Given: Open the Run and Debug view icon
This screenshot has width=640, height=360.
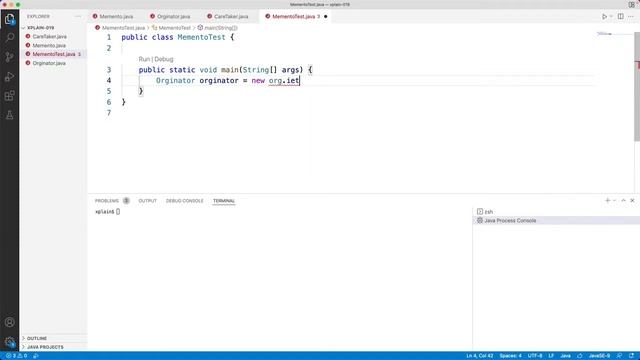Looking at the screenshot, I should pyautogui.click(x=9, y=77).
